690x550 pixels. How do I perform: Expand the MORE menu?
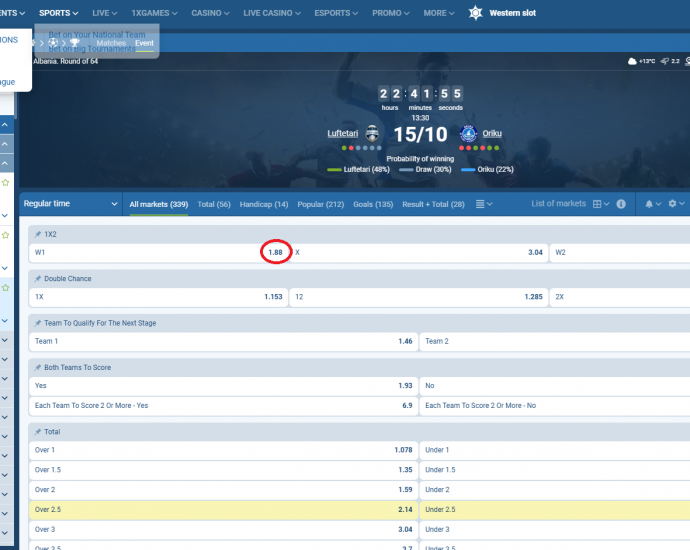click(x=439, y=13)
